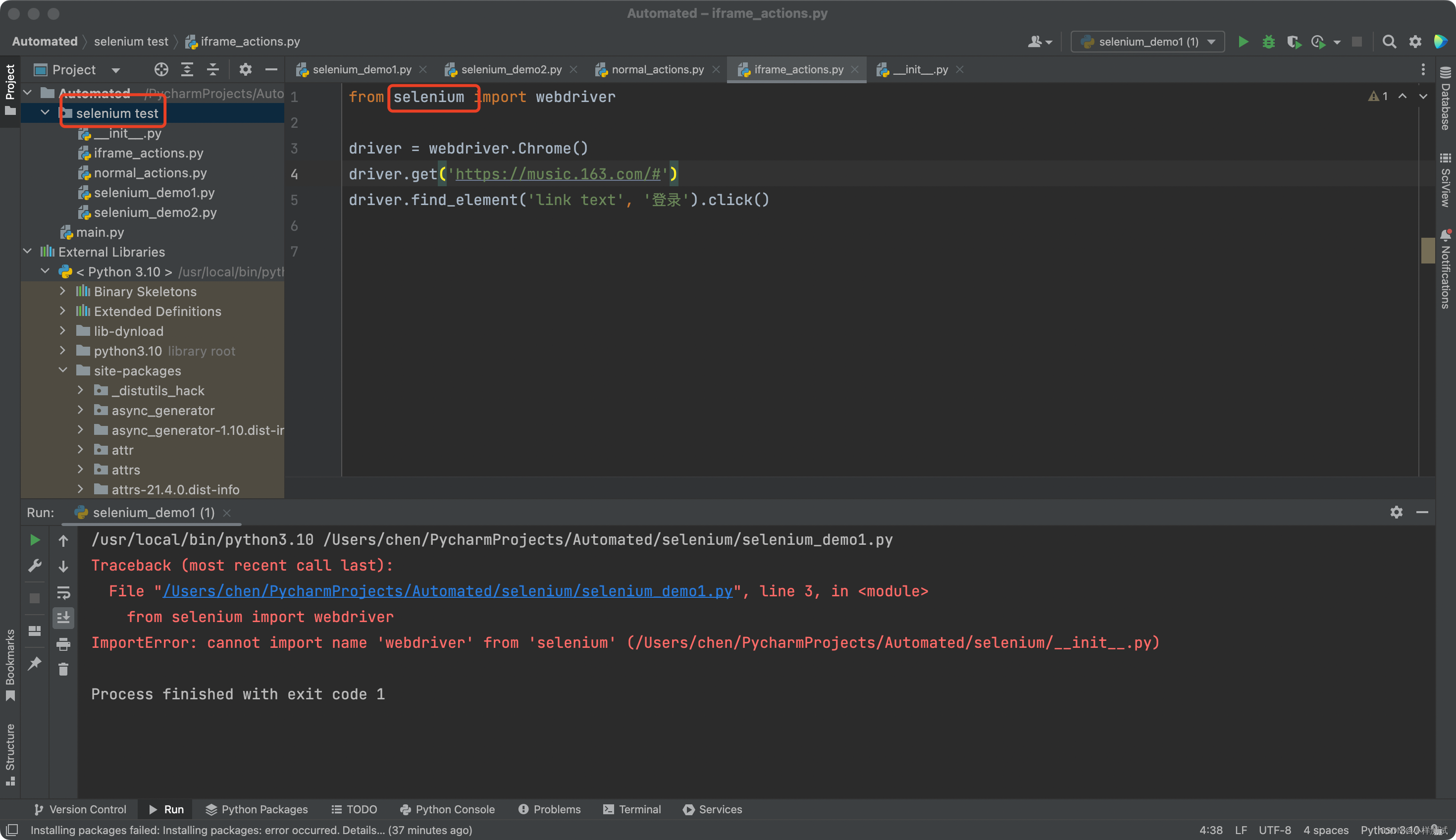Click the trash icon in Run panel
1456x840 pixels.
click(63, 669)
